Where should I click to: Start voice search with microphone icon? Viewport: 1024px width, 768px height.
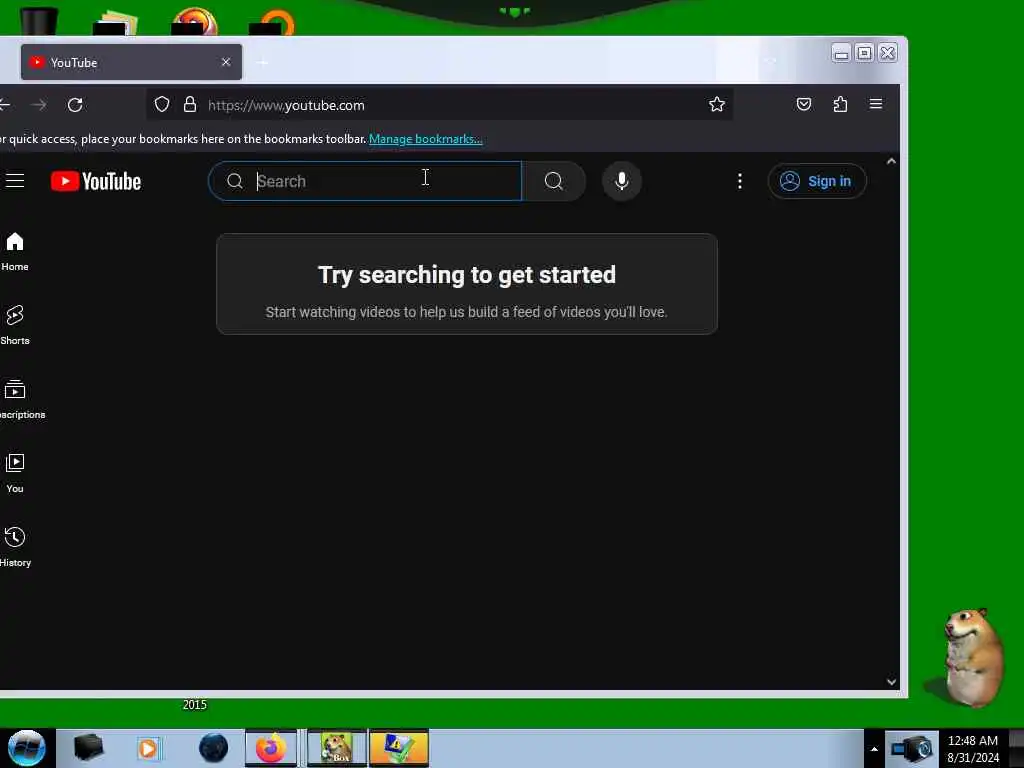coord(622,181)
